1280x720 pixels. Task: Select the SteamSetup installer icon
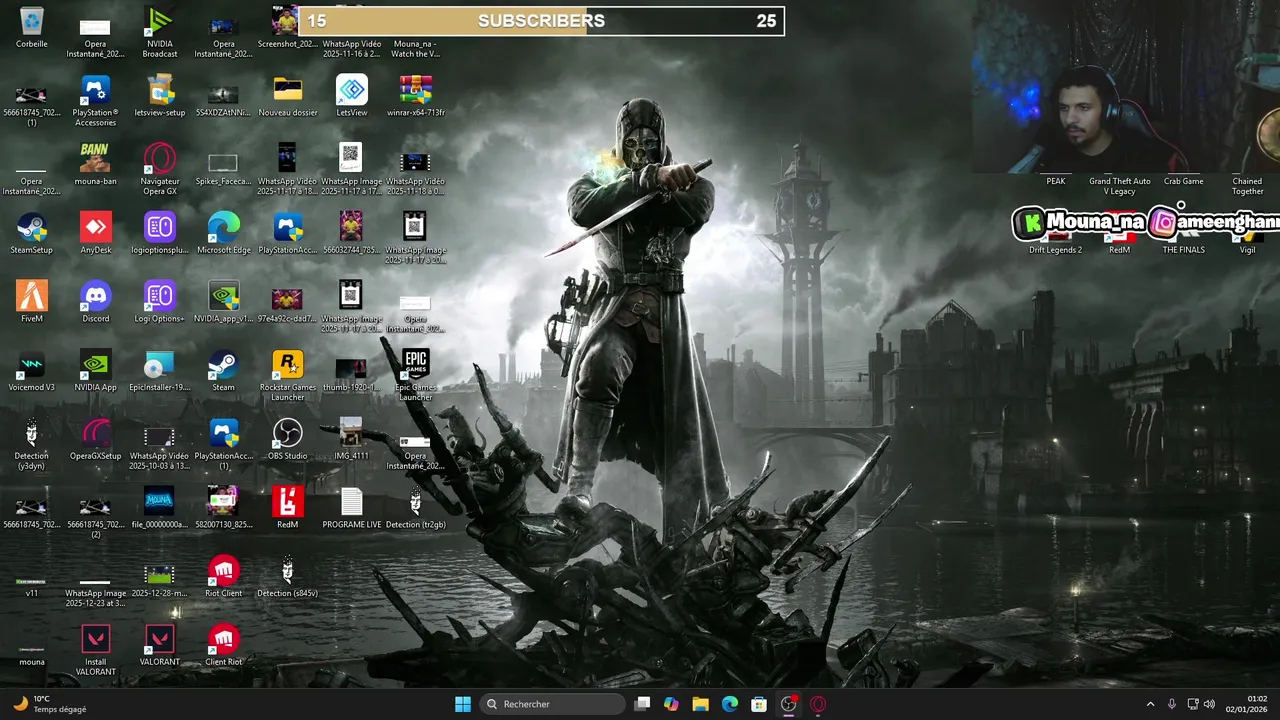tap(31, 234)
